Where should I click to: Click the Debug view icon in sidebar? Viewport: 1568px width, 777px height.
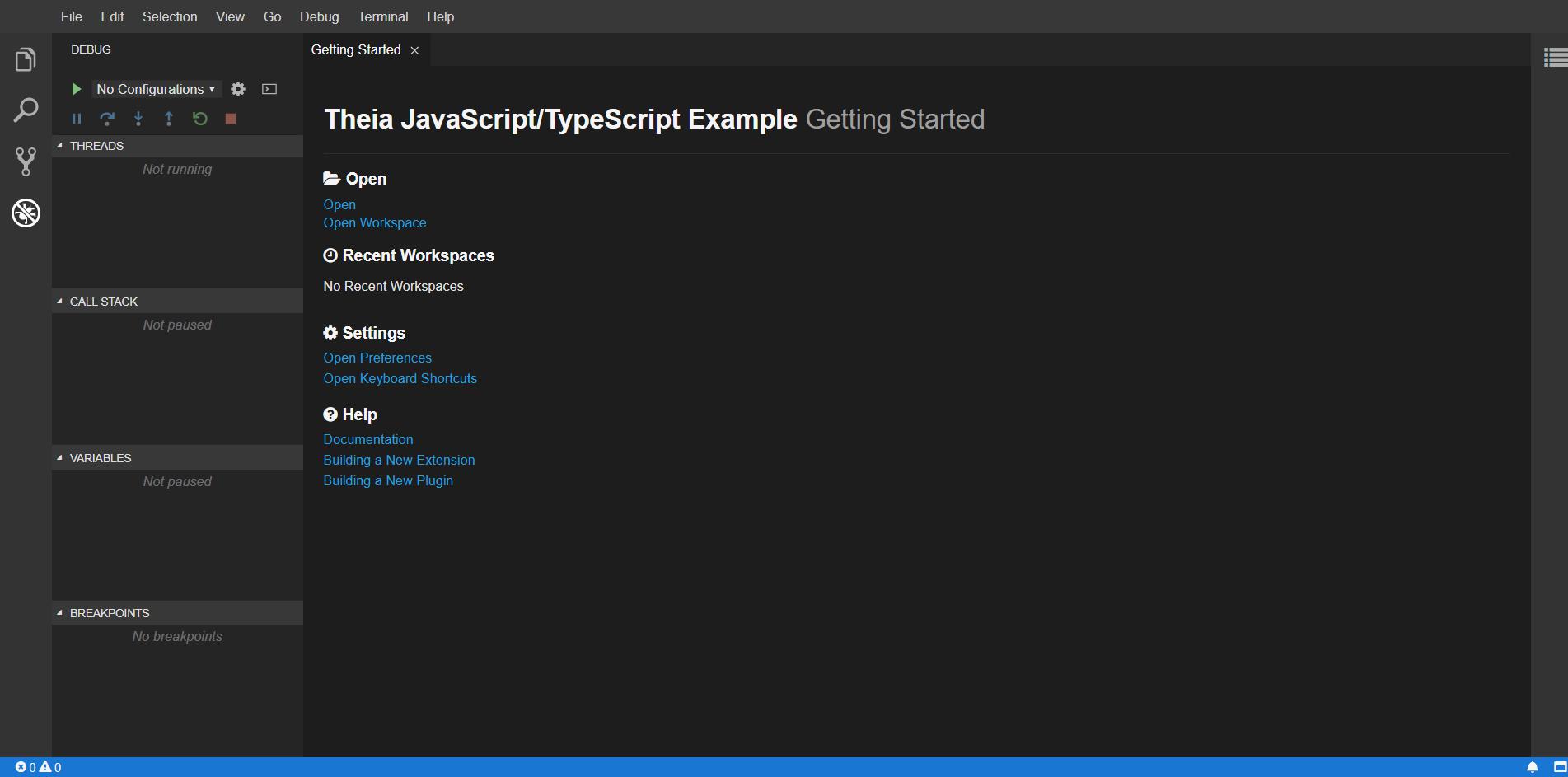click(x=26, y=213)
